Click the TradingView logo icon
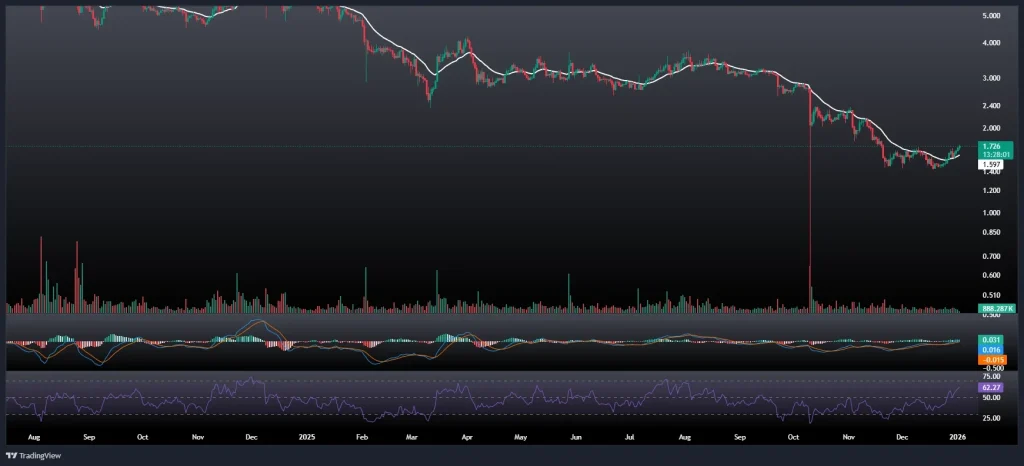This screenshot has height=466, width=1024. point(12,454)
